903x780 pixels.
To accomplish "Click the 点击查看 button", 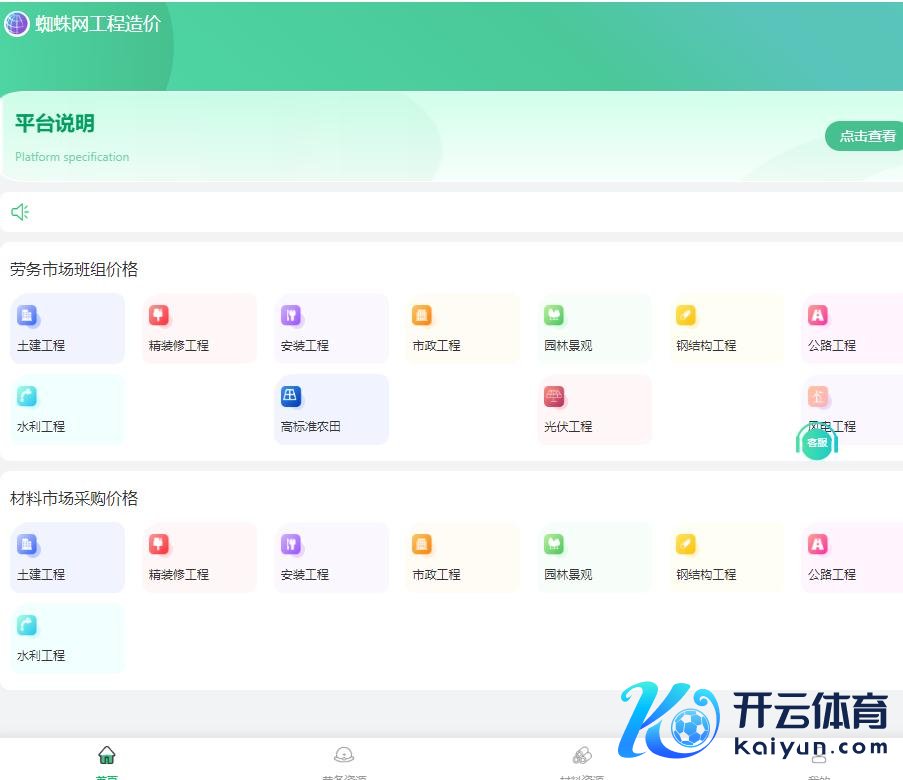I will click(865, 136).
